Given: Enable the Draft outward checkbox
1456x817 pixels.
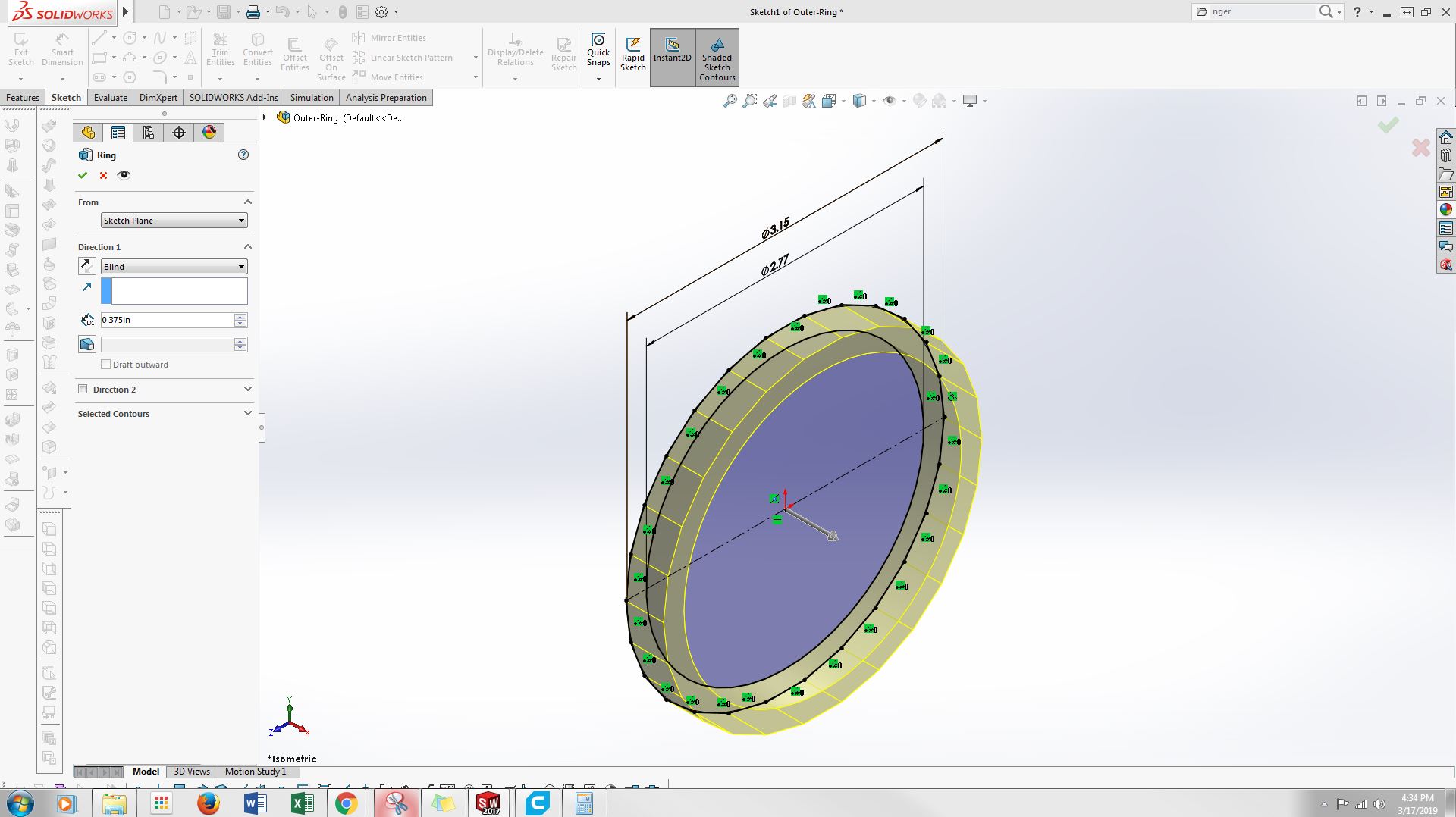Looking at the screenshot, I should tap(106, 365).
